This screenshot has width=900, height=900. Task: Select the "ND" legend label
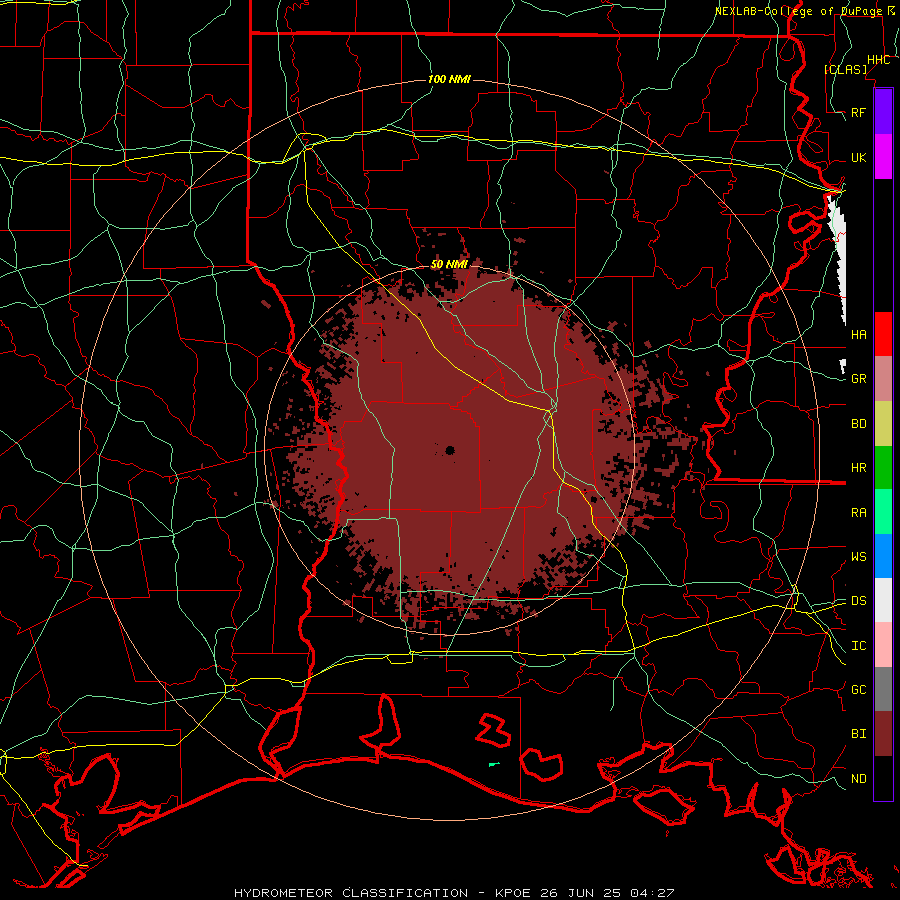[858, 779]
